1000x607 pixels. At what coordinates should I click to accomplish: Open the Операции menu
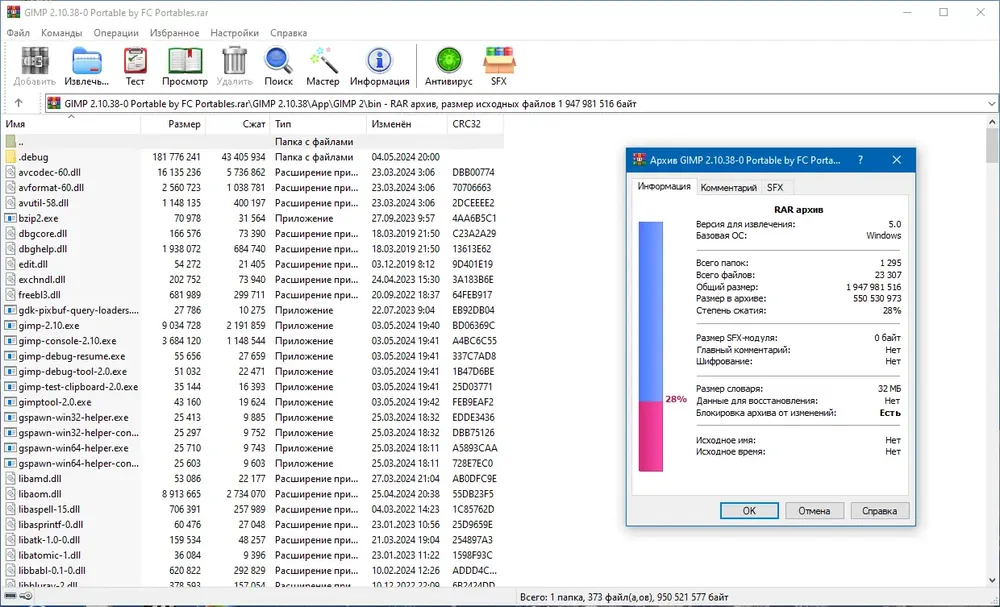click(115, 33)
